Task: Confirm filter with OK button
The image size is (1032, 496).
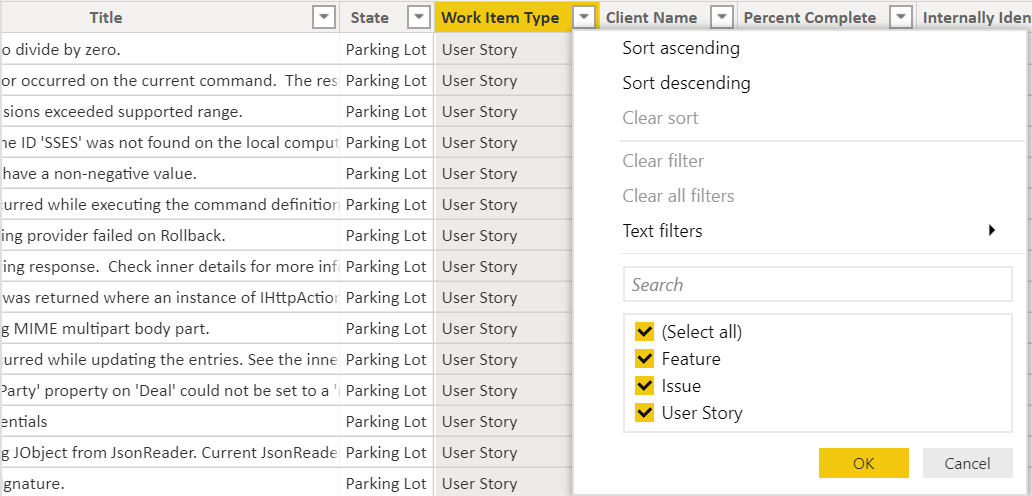Action: (x=864, y=463)
